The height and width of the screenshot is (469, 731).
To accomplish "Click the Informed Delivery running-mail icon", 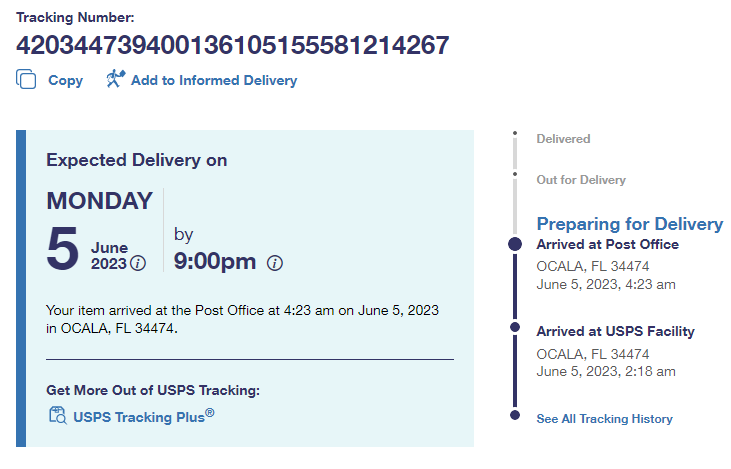I will [115, 79].
